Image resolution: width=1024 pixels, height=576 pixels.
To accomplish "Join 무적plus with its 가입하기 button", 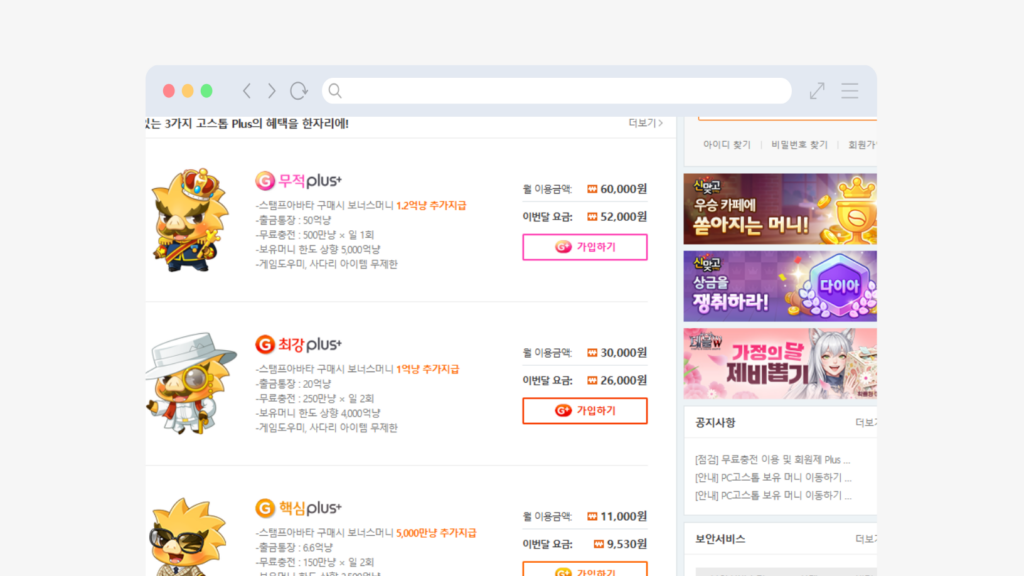I will [x=584, y=247].
